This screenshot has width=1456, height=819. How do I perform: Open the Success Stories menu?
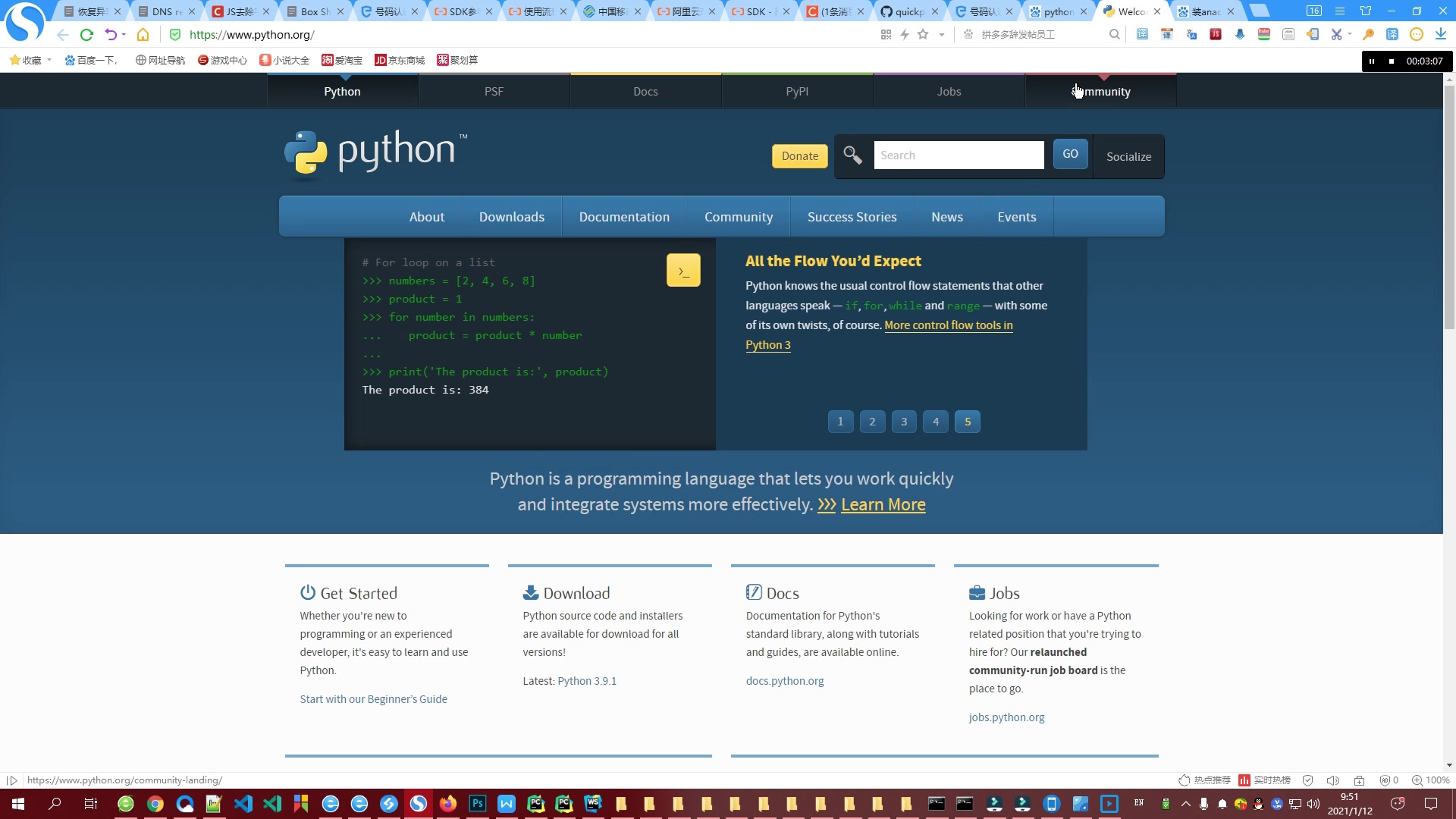coord(852,217)
